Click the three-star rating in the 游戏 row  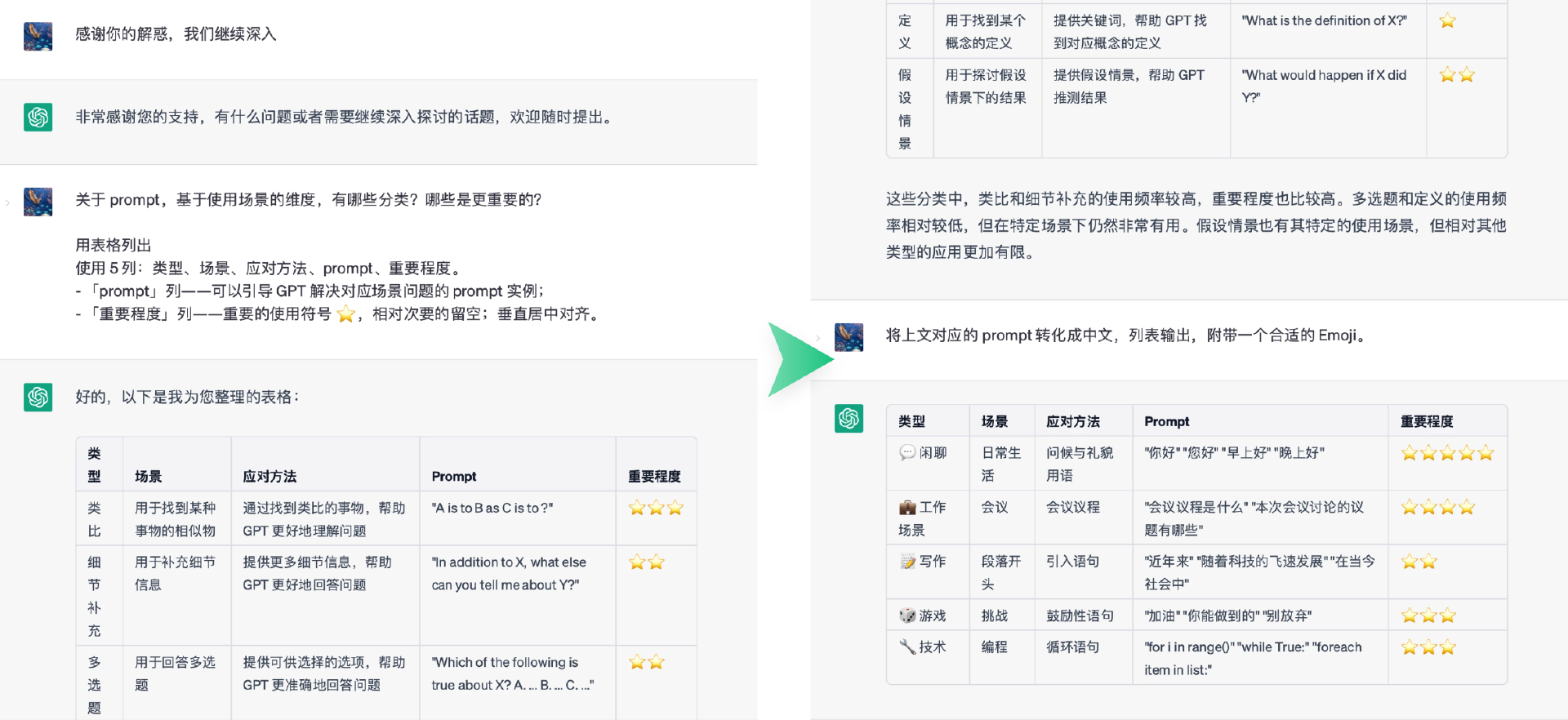[x=1428, y=616]
